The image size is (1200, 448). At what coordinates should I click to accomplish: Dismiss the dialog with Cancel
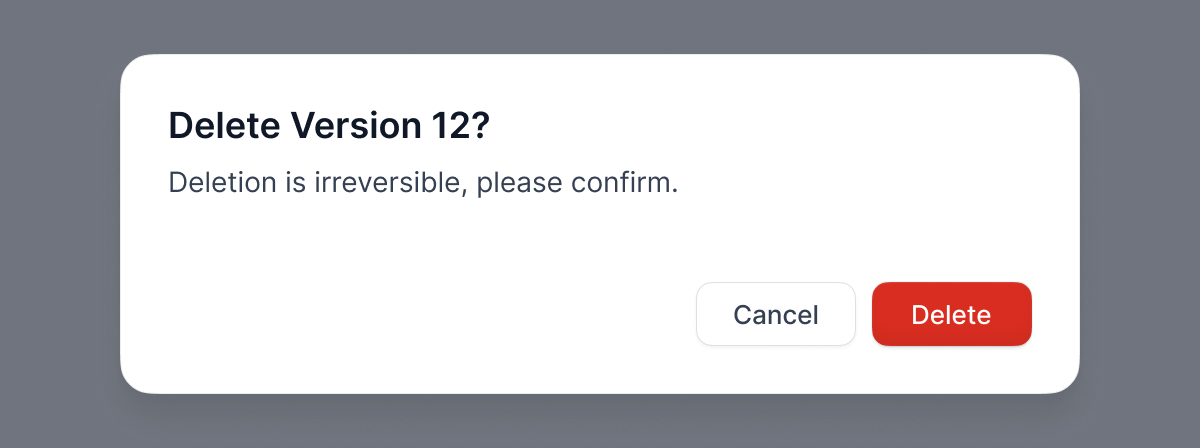coord(775,315)
